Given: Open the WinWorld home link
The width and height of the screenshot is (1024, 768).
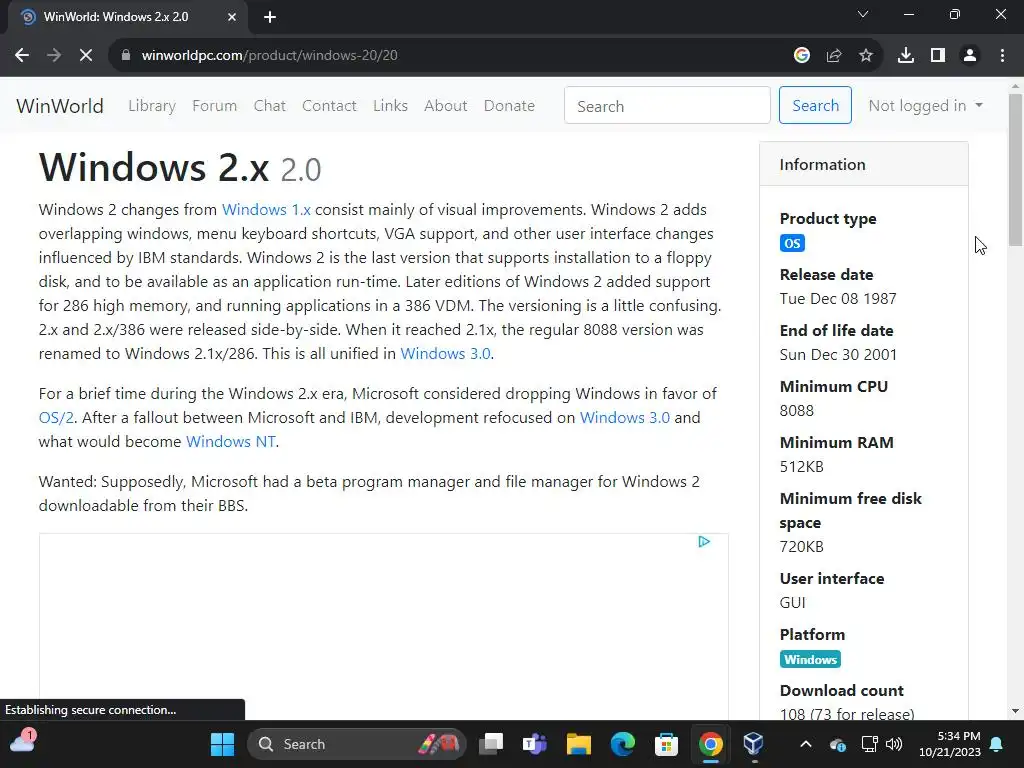Looking at the screenshot, I should coord(59,106).
